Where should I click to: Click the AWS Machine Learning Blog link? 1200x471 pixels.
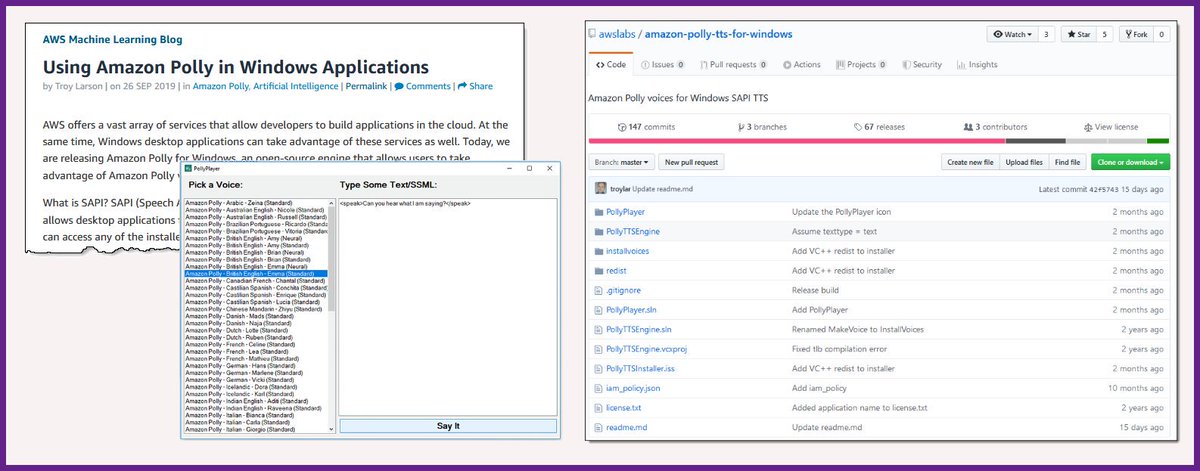(x=112, y=40)
